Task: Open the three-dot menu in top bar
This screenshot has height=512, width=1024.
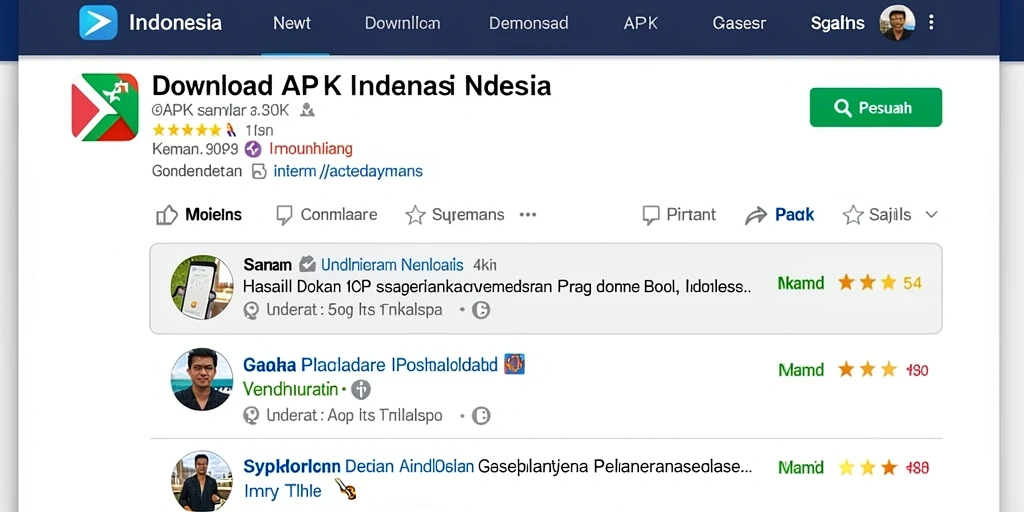Action: [x=931, y=23]
